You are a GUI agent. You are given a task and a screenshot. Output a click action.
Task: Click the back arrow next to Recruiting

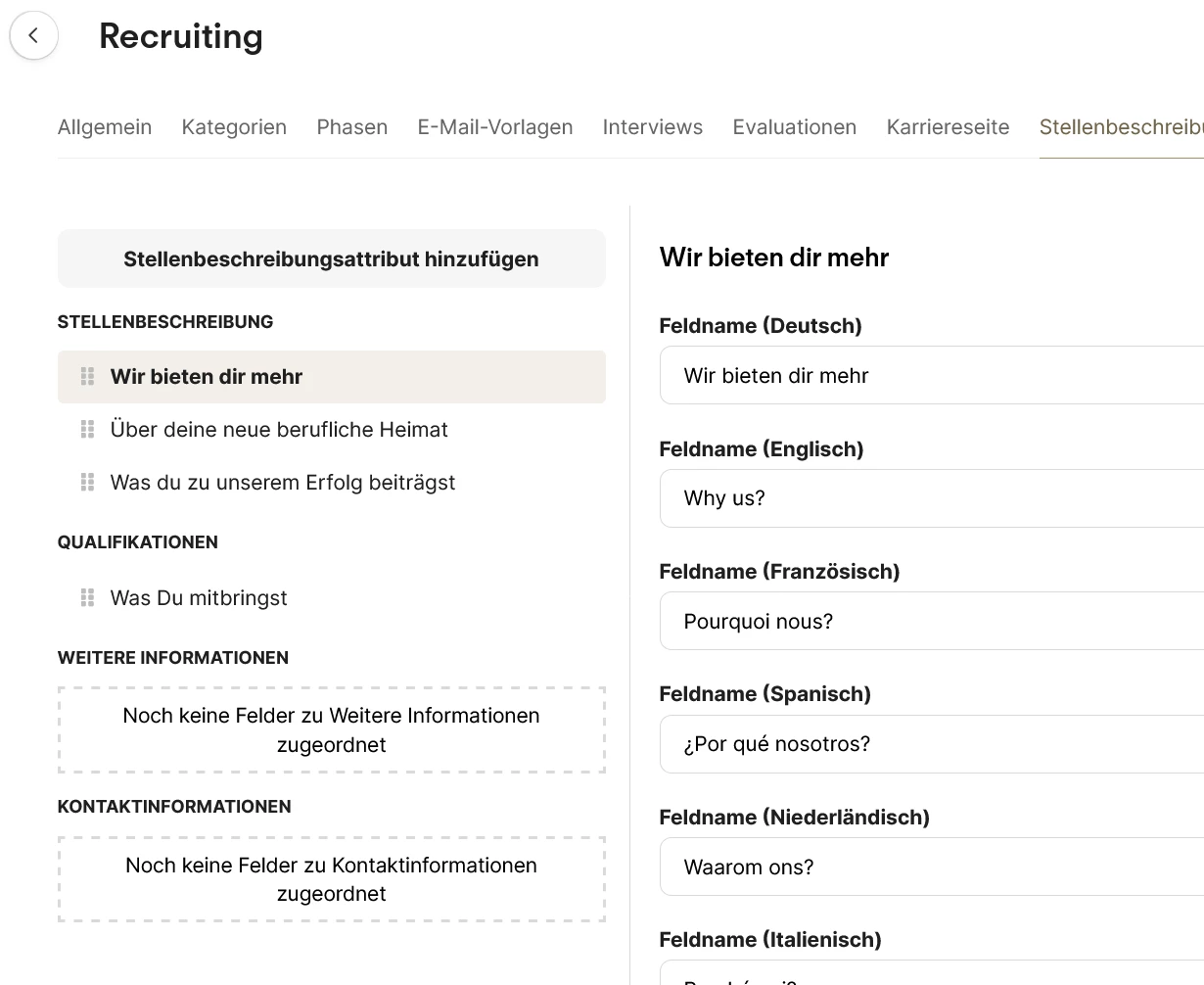click(34, 36)
